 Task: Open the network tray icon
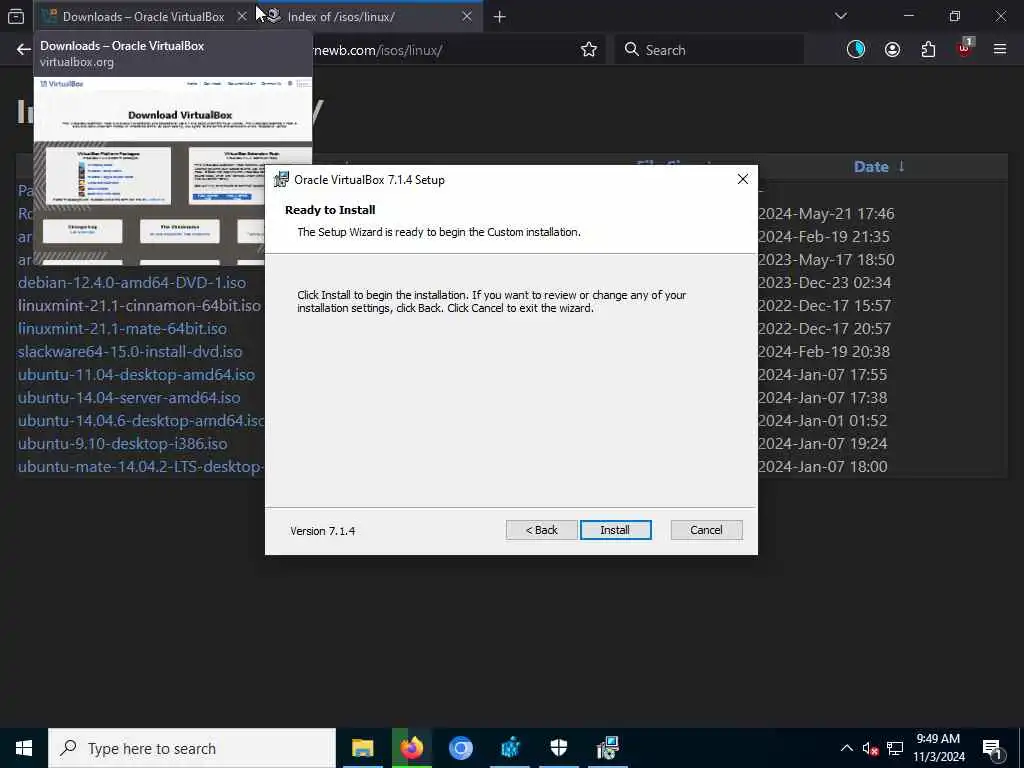click(x=895, y=748)
